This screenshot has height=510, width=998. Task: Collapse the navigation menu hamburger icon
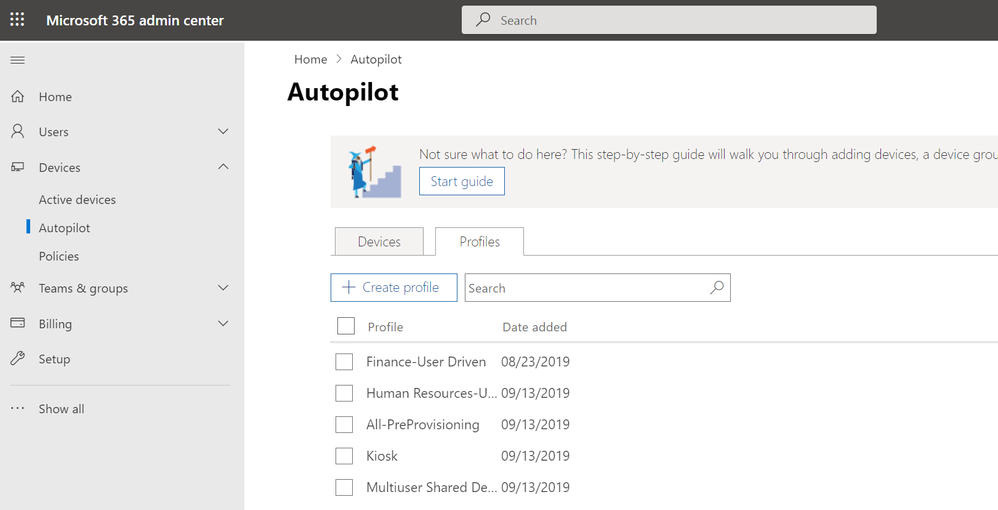(16, 61)
